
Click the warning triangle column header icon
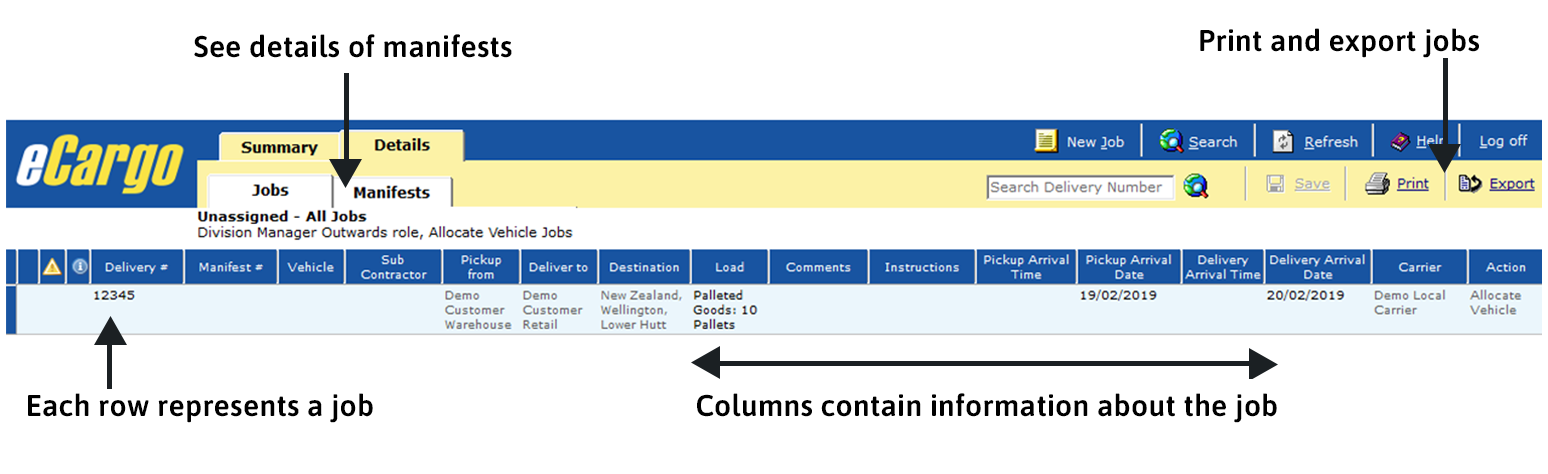(x=52, y=267)
